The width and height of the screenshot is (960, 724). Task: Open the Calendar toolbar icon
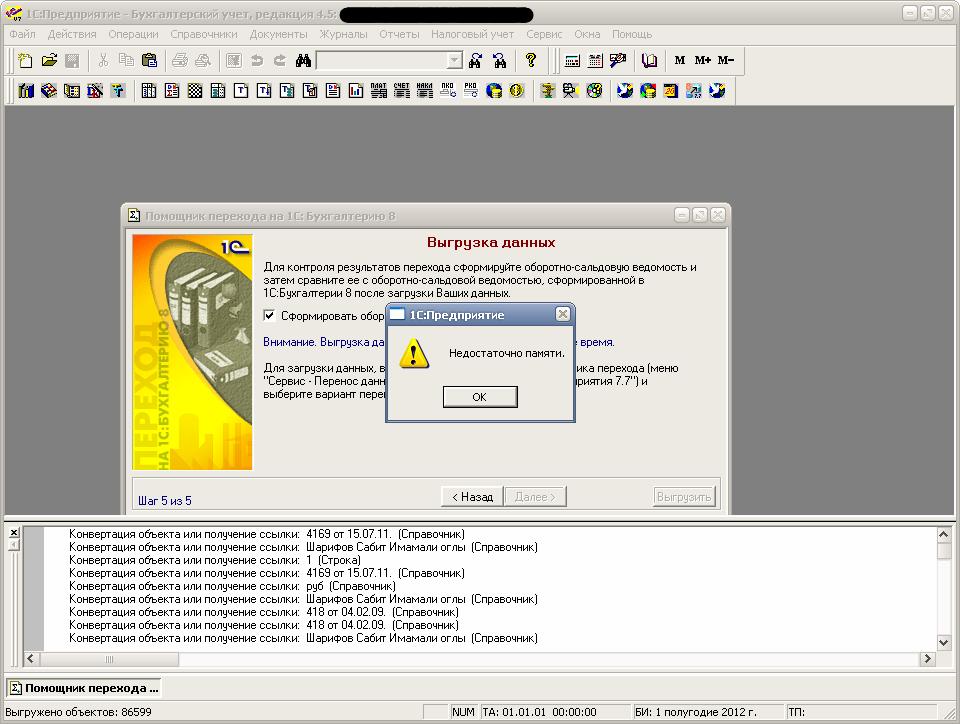[595, 60]
